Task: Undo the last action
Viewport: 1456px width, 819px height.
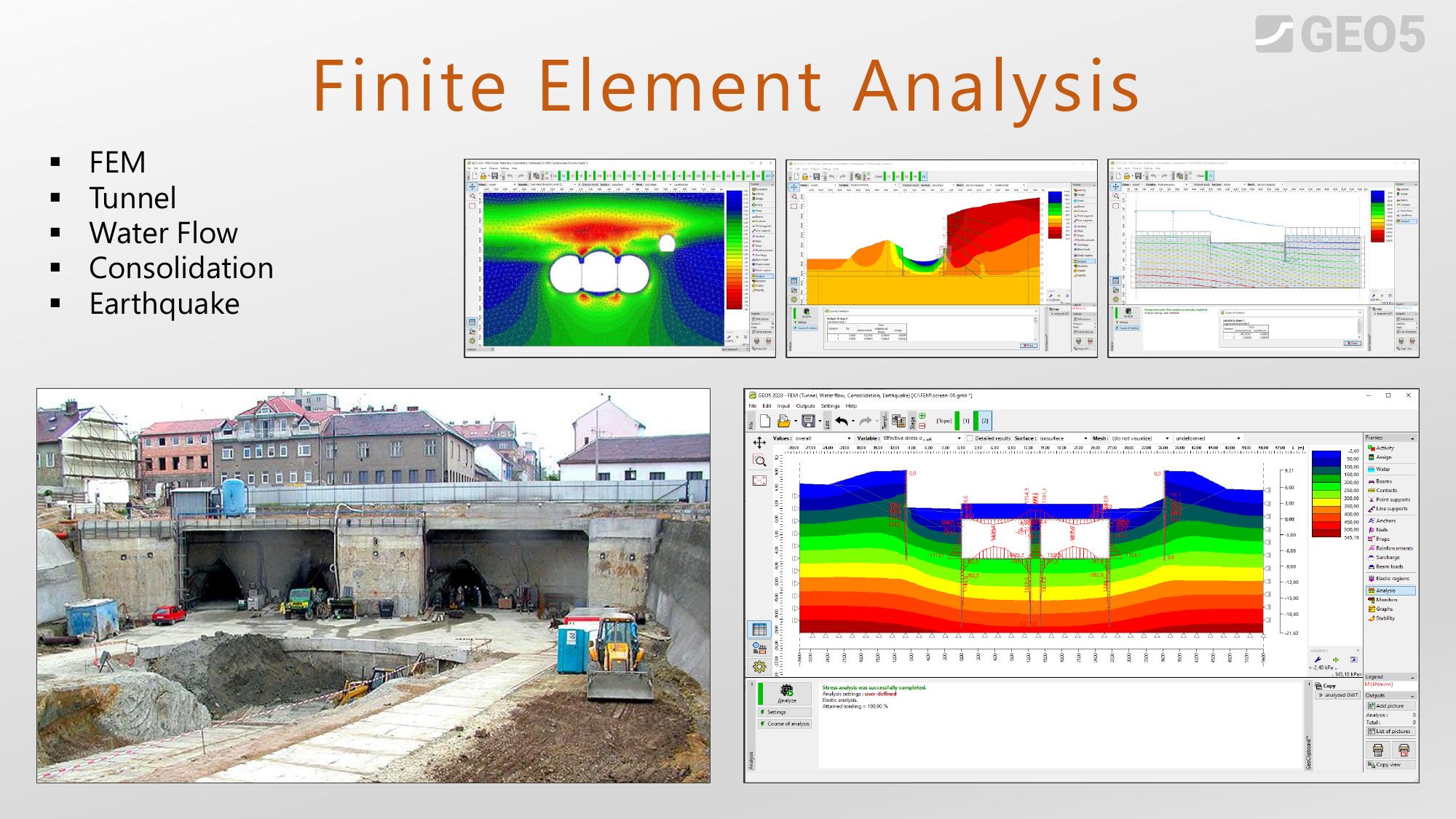Action: pos(842,421)
